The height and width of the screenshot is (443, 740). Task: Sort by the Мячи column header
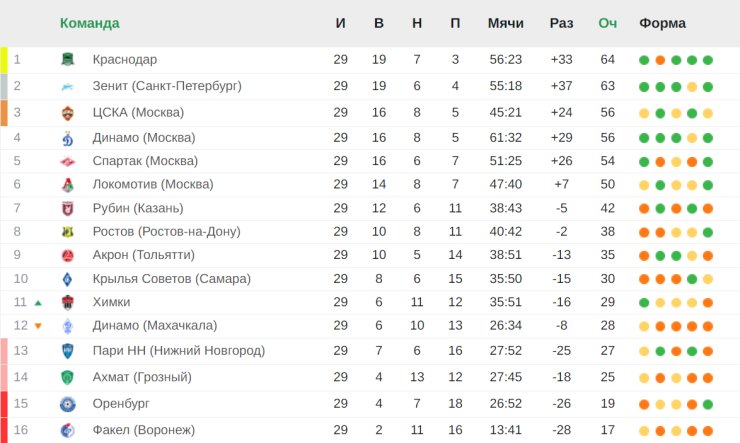tap(505, 23)
